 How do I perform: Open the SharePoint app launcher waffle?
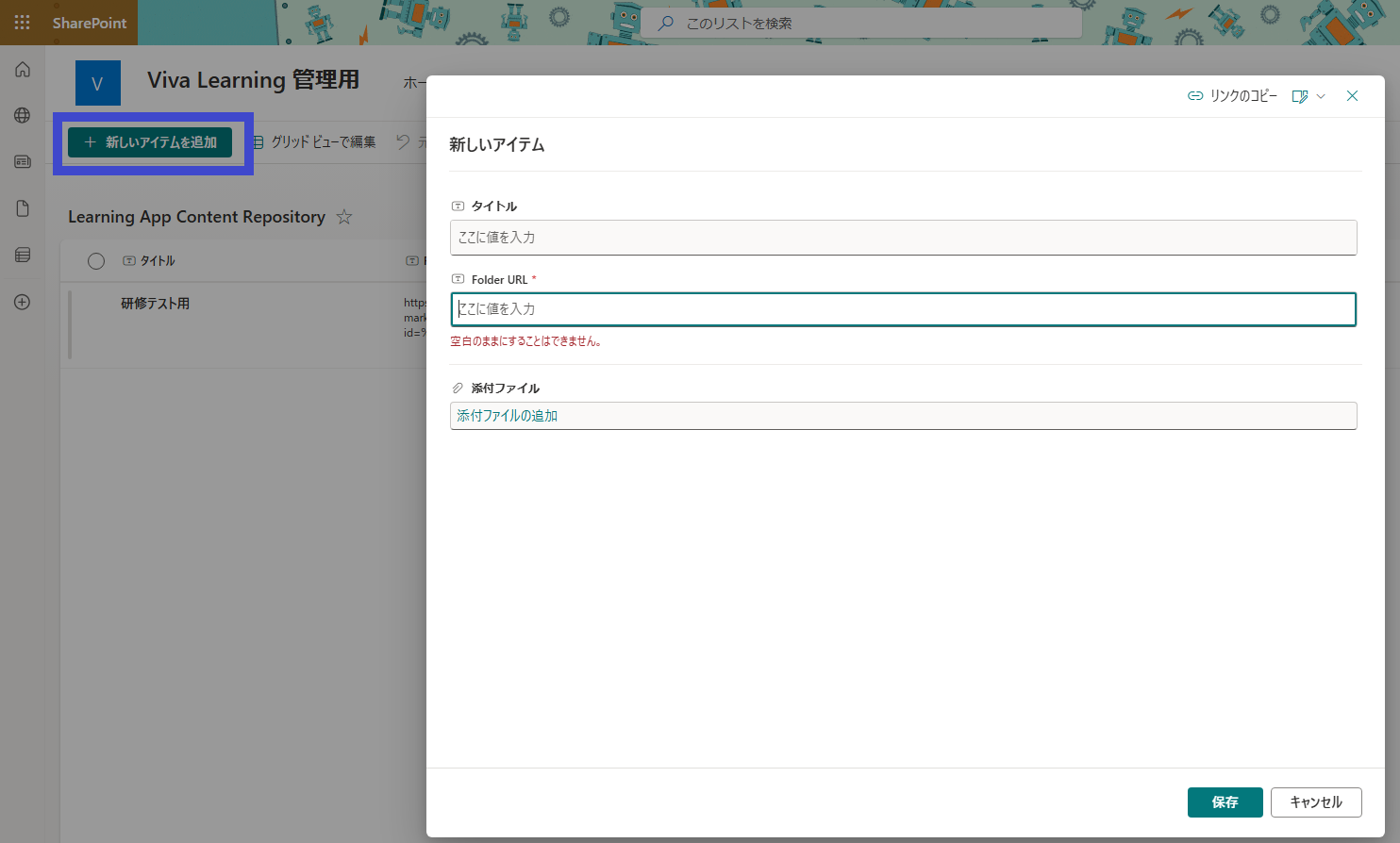click(x=23, y=23)
